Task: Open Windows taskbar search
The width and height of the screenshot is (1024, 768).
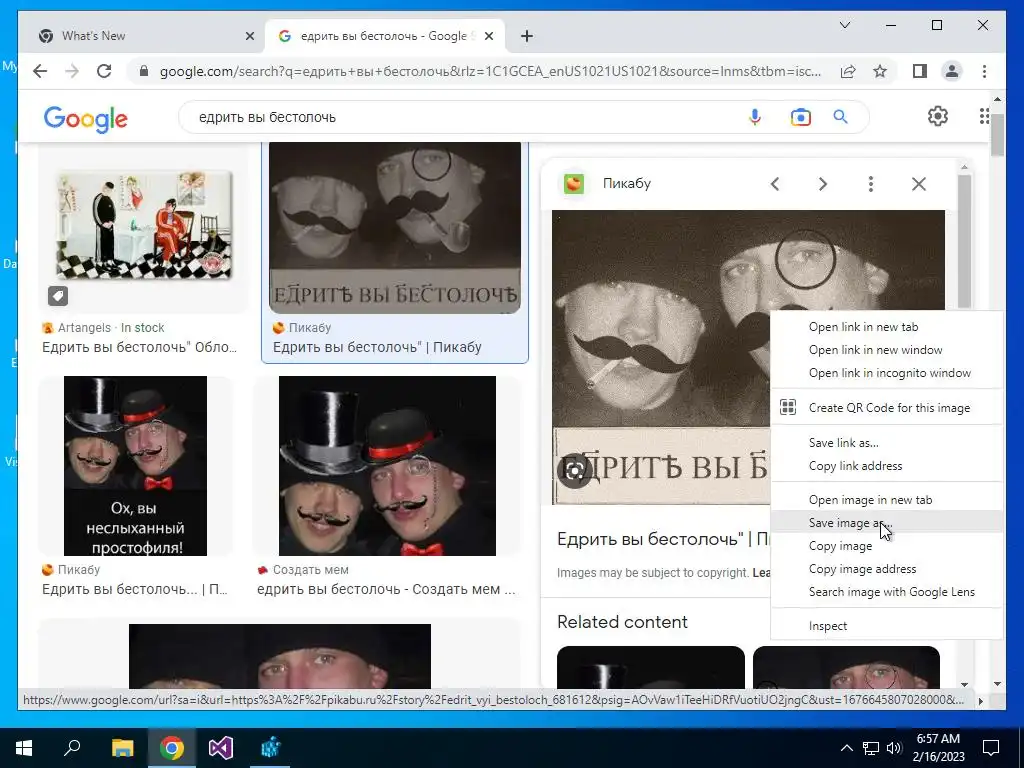Action: (x=72, y=748)
